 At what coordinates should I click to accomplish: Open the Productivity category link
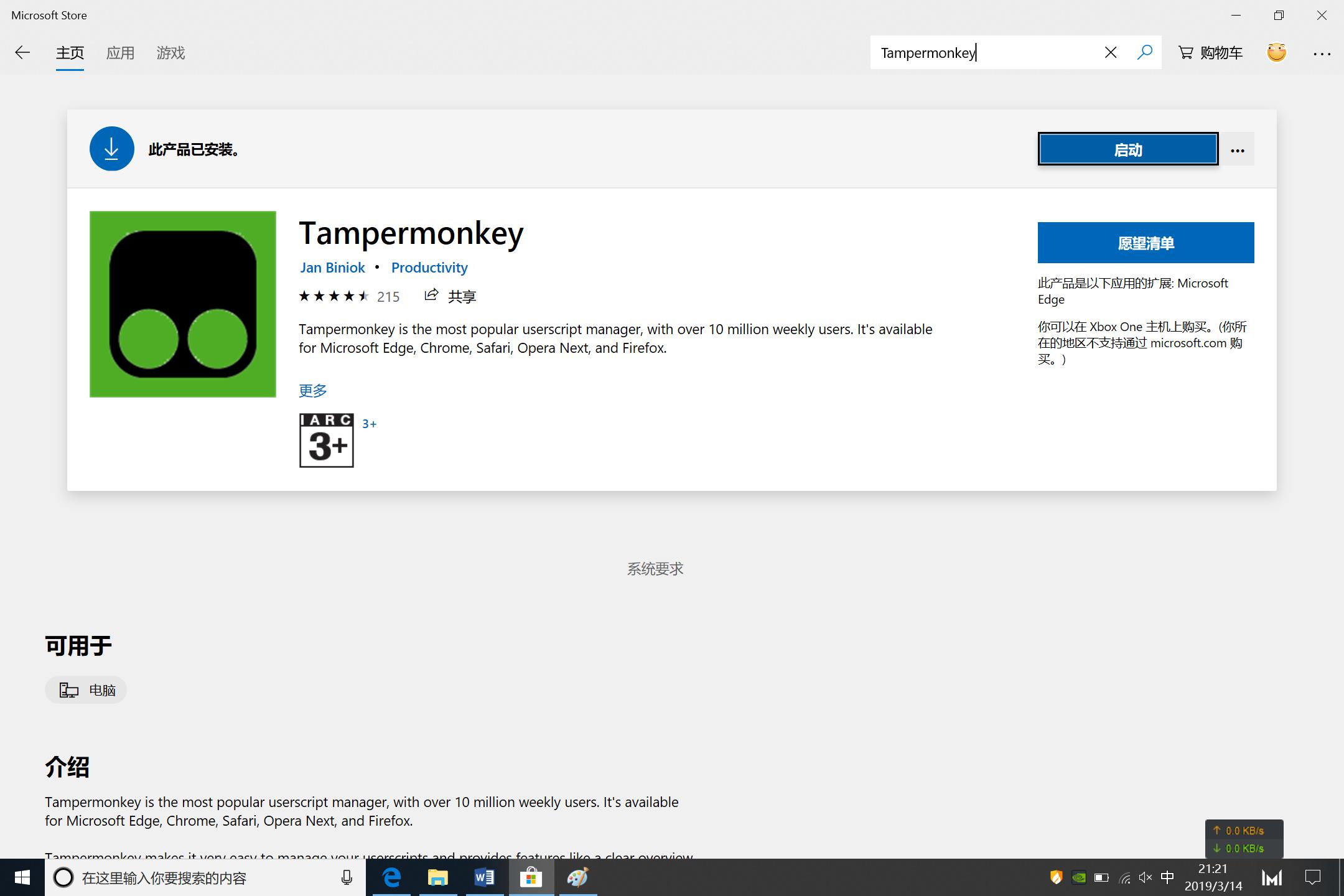coord(429,267)
